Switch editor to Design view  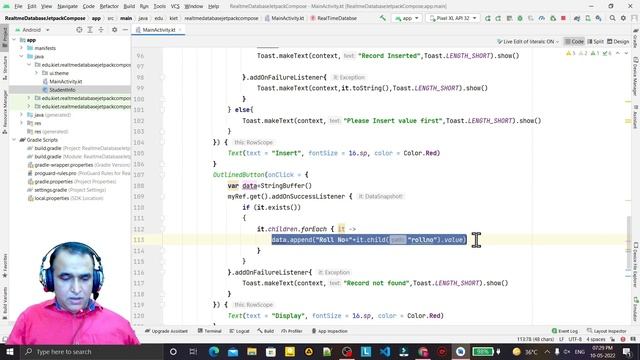click(618, 42)
